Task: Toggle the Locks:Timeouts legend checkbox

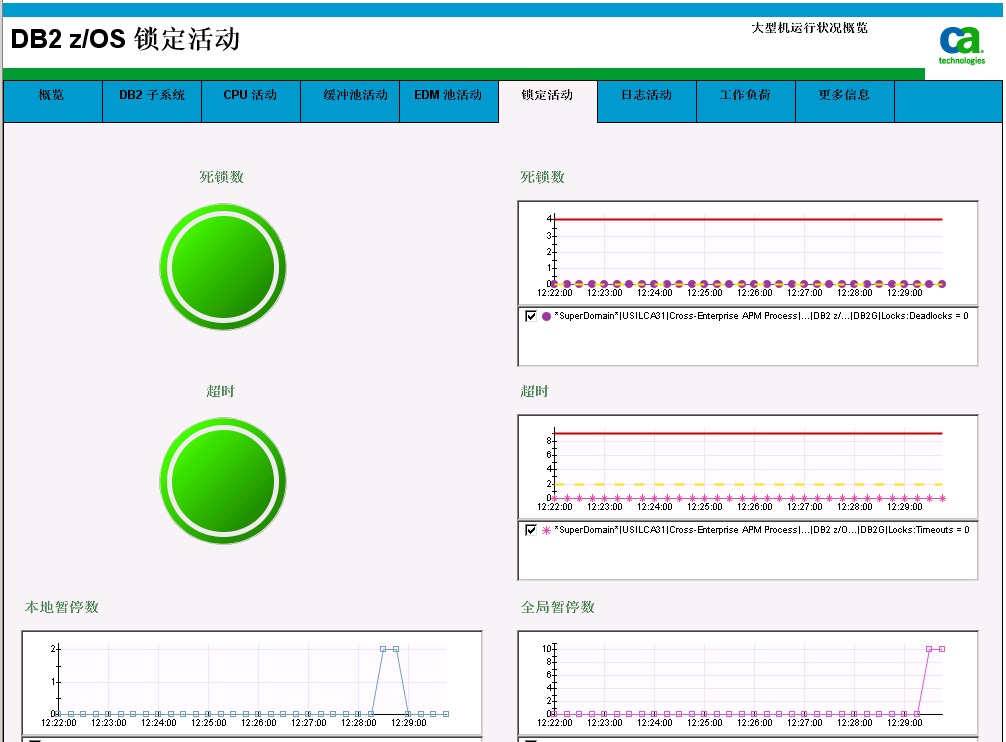Action: click(x=531, y=530)
